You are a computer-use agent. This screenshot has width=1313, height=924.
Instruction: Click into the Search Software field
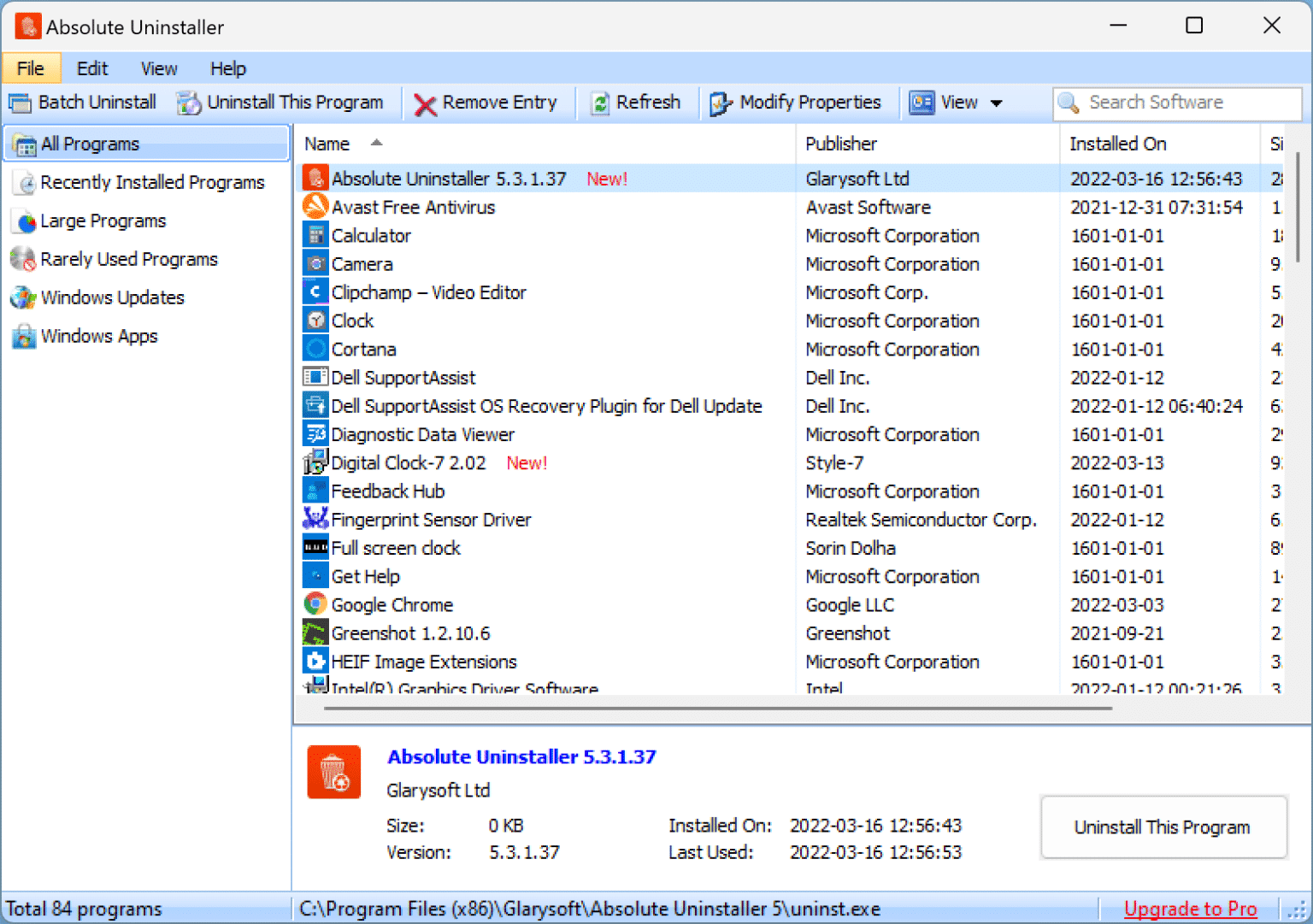pos(1188,103)
